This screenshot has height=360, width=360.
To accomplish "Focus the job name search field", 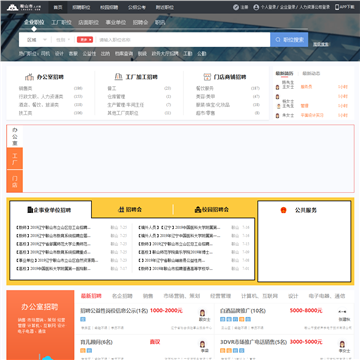I will pyautogui.click(x=183, y=40).
